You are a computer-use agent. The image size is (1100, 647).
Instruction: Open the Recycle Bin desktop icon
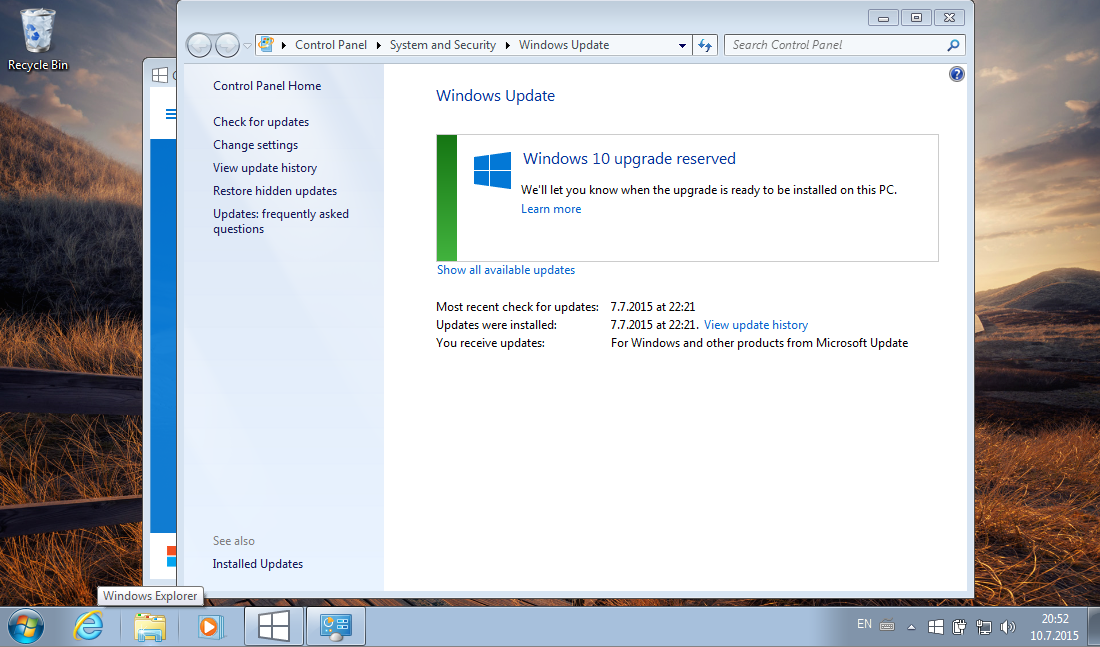(x=38, y=39)
